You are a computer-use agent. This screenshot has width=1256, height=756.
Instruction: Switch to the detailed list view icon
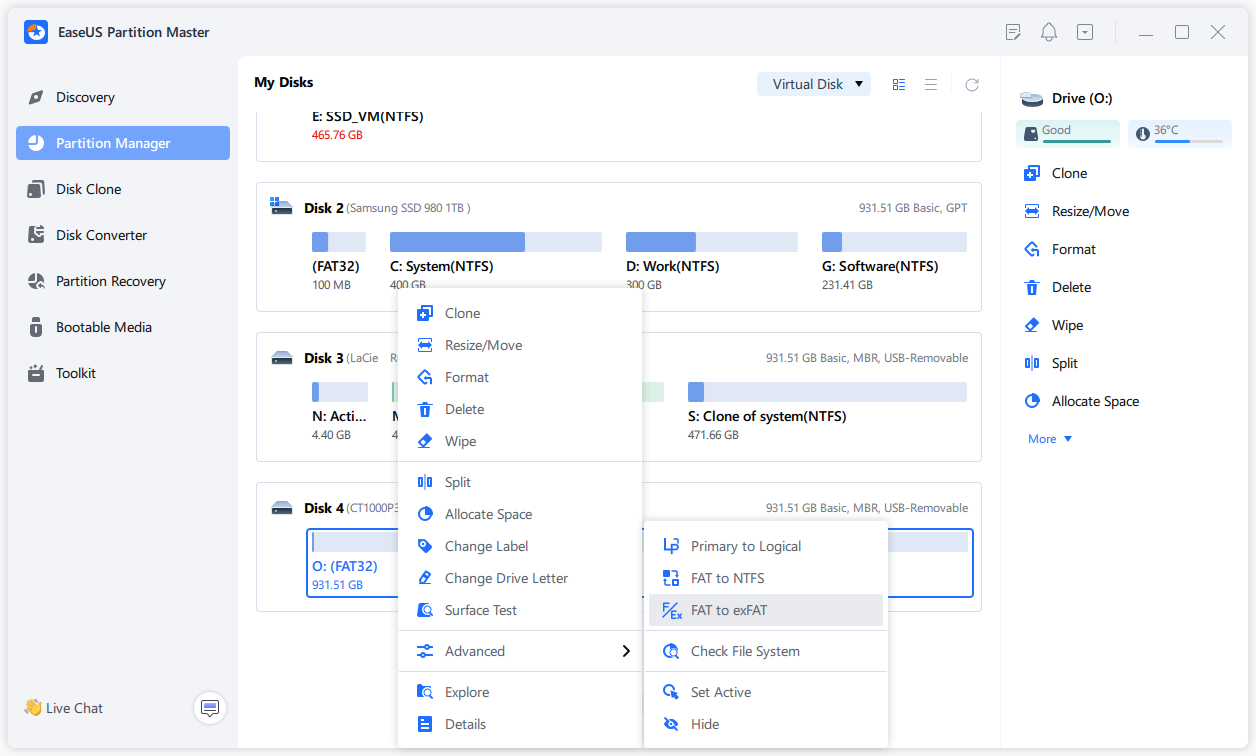point(899,85)
